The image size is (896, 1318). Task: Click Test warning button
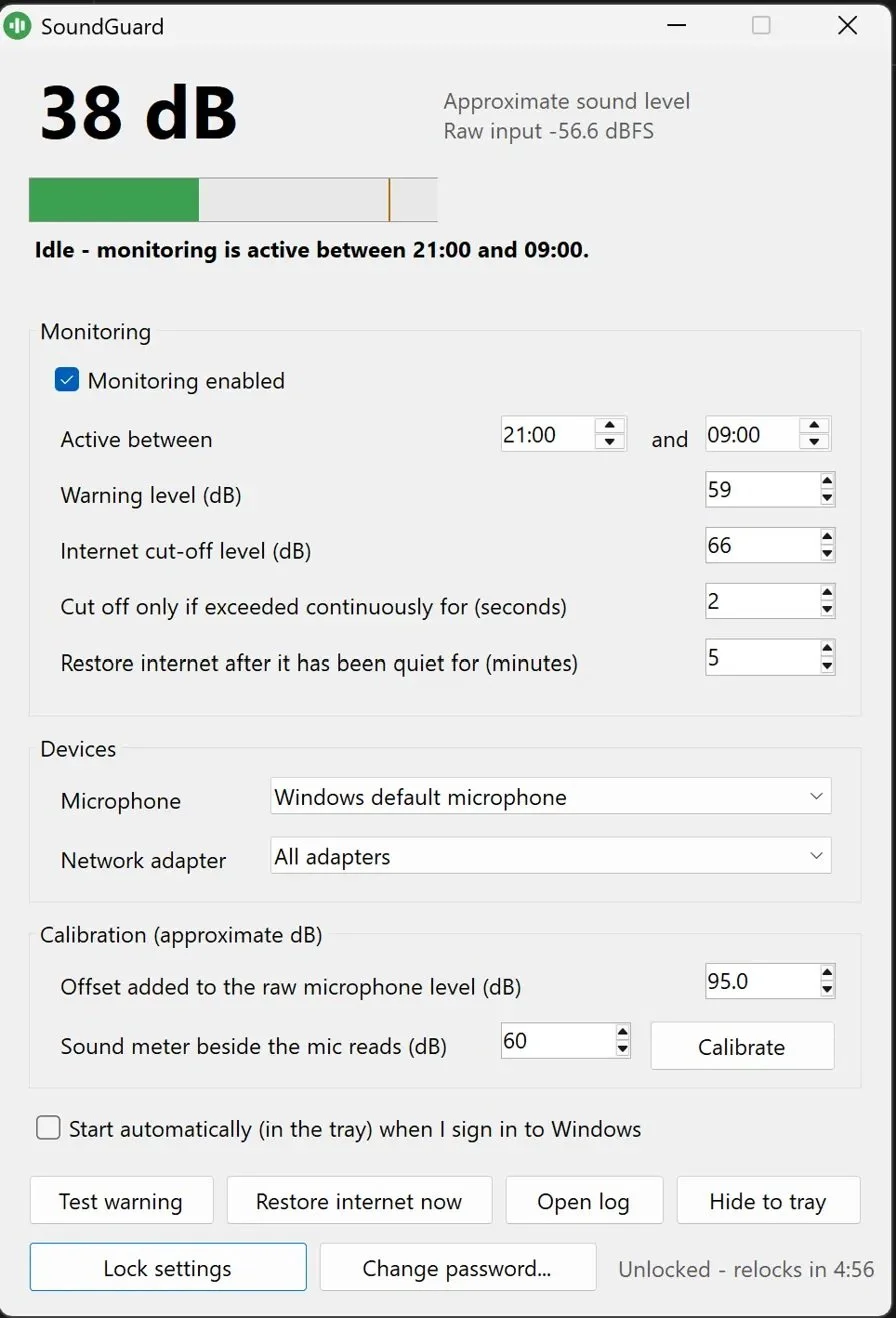(x=121, y=1201)
